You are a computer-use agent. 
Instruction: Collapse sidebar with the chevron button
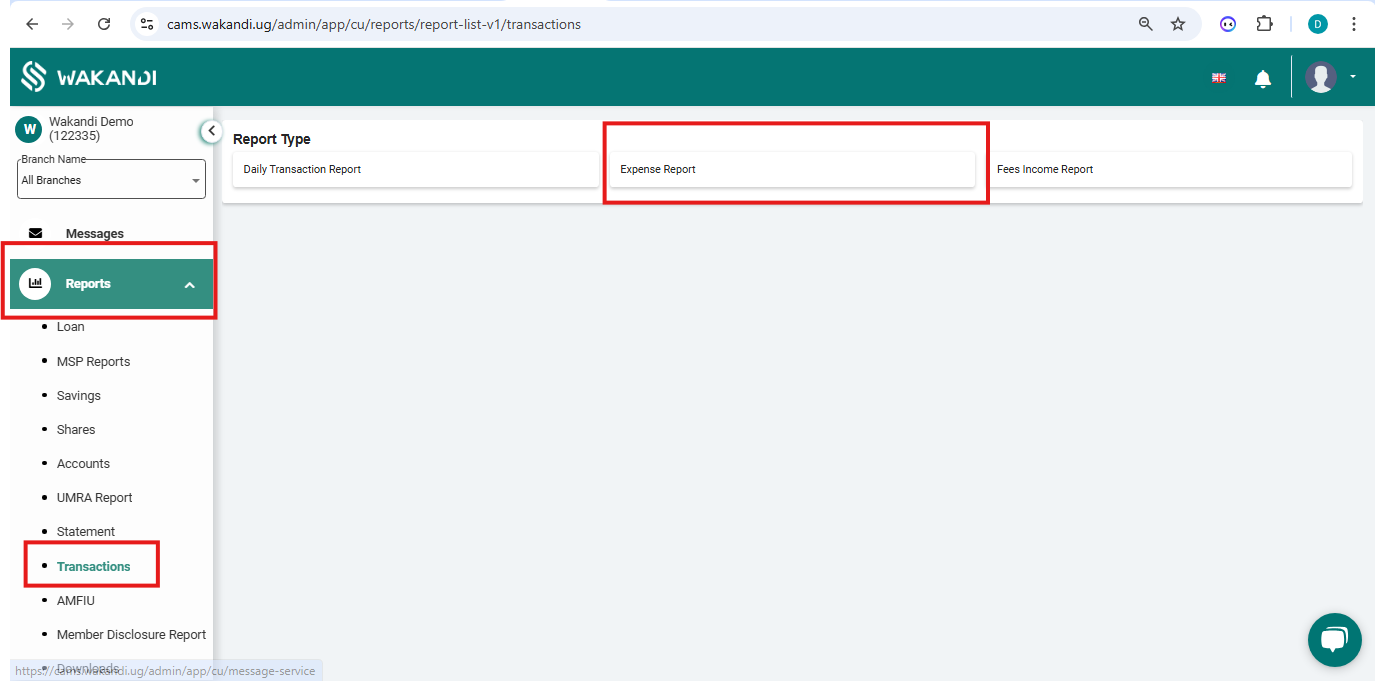tap(211, 131)
